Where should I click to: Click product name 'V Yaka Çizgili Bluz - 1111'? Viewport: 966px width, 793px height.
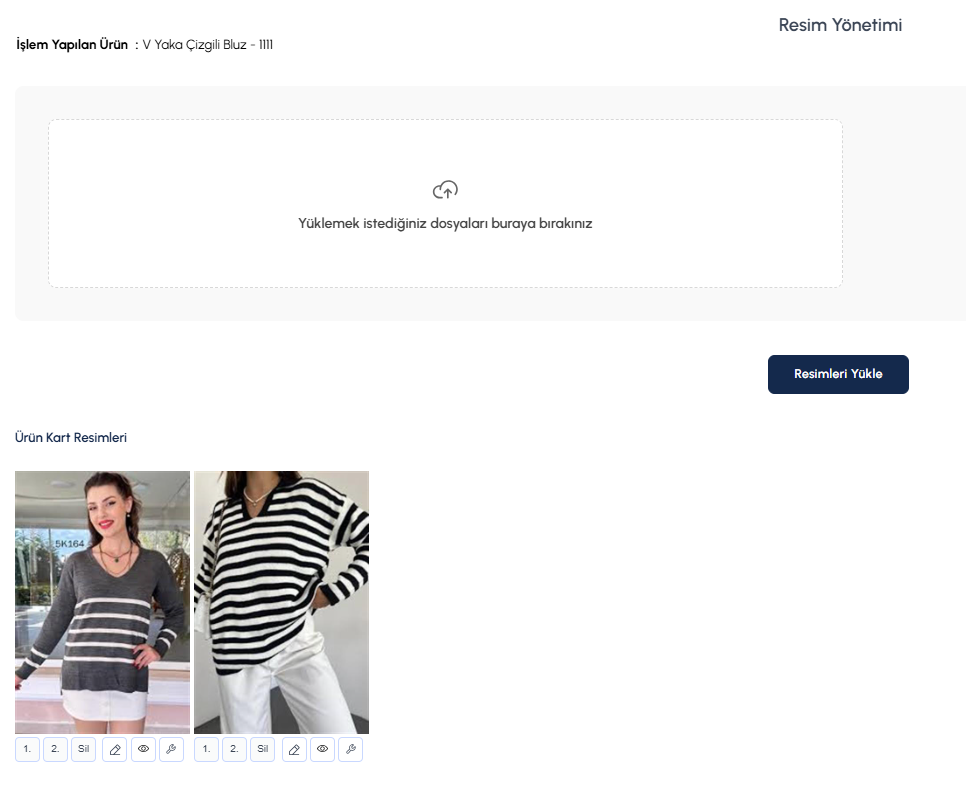208,45
